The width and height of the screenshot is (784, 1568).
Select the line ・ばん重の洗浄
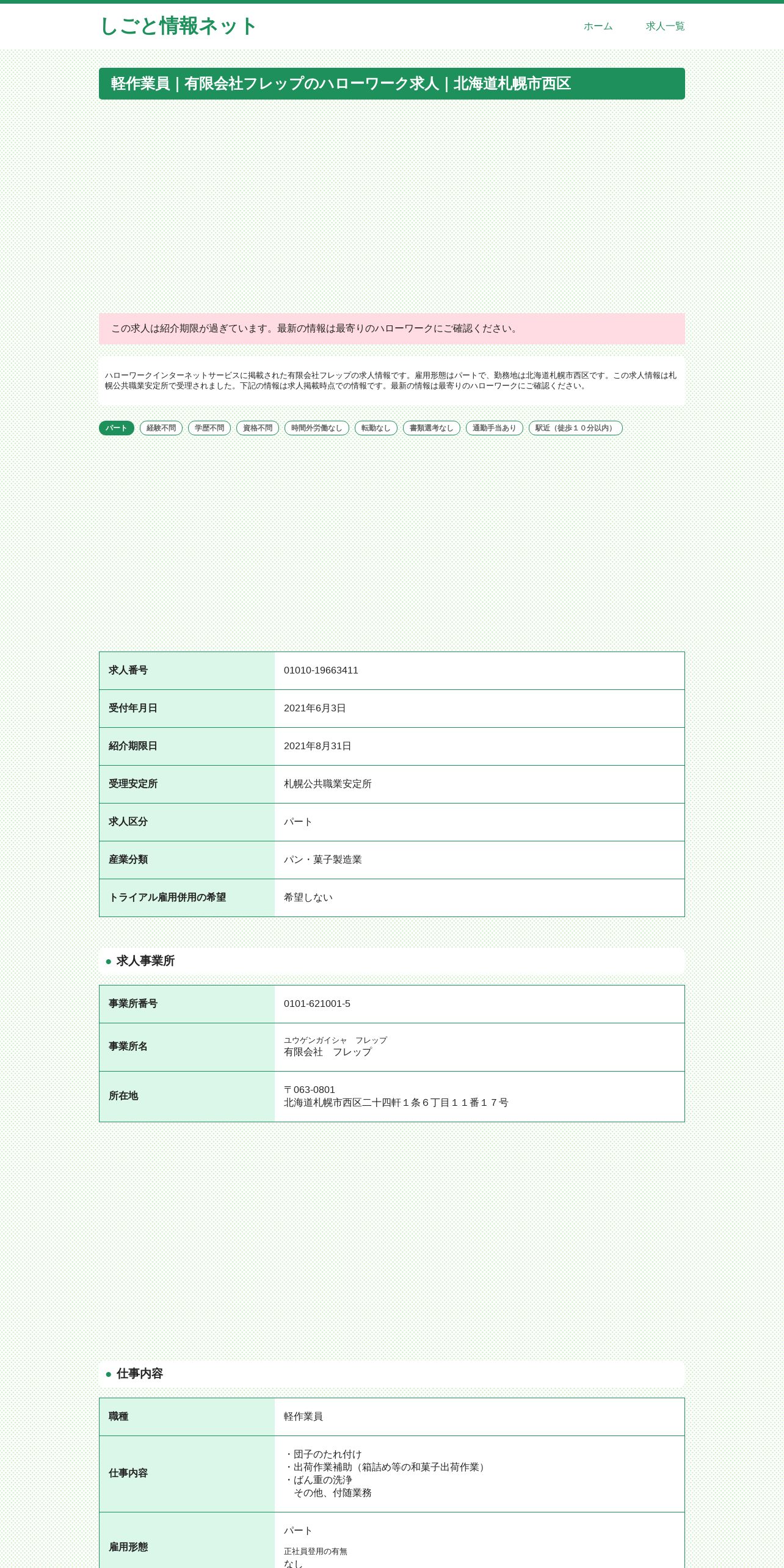(318, 1480)
